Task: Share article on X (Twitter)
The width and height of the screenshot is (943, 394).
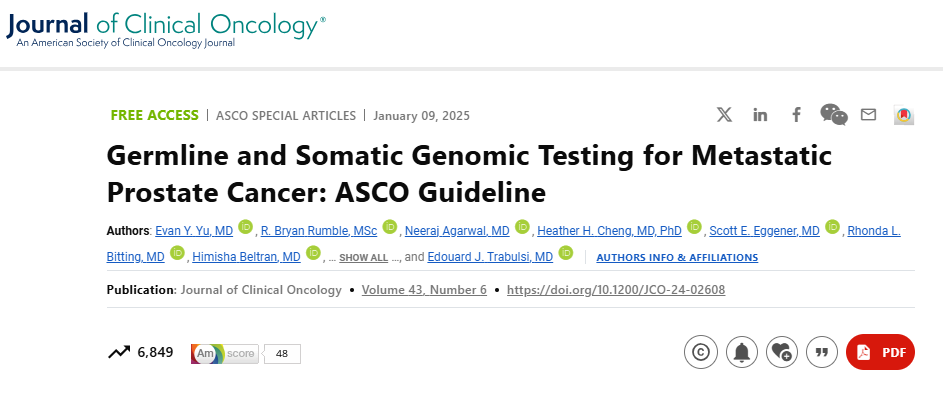Action: coord(724,114)
